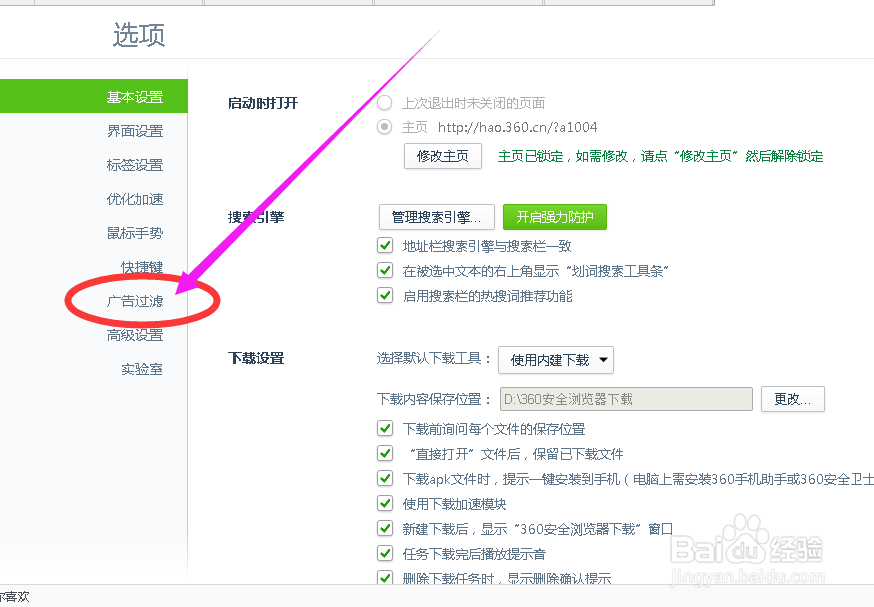The width and height of the screenshot is (874, 607).
Task: Toggle 删除下载任务时显示删除确认提示 checkbox
Action: (x=385, y=577)
